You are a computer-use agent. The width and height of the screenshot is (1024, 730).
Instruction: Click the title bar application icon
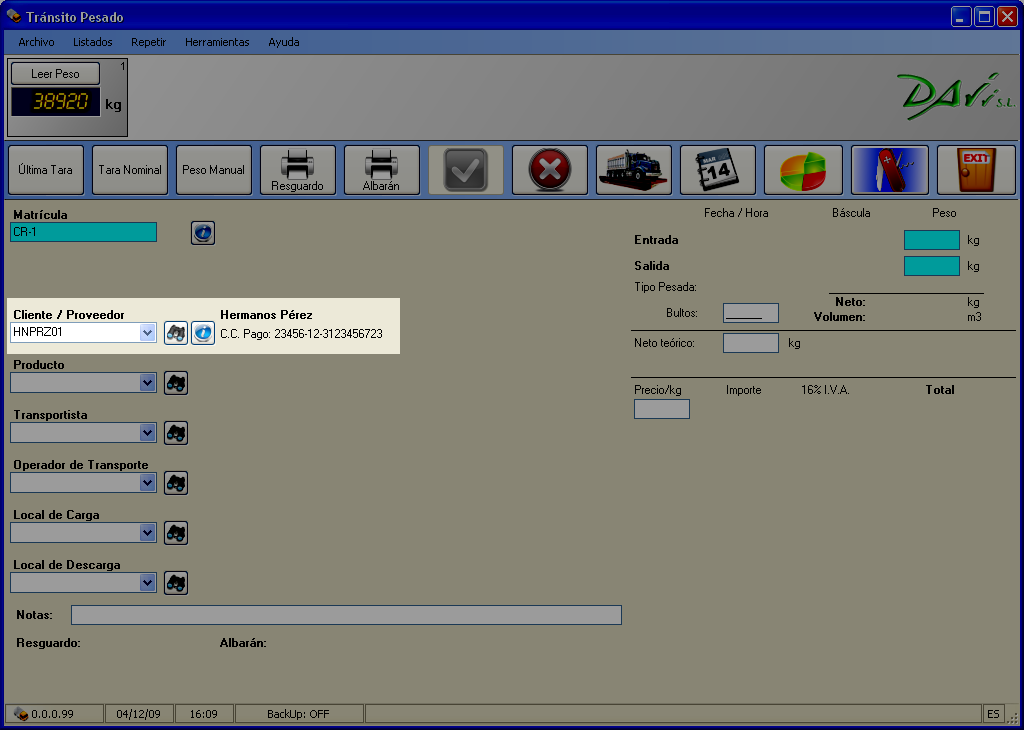[x=14, y=16]
